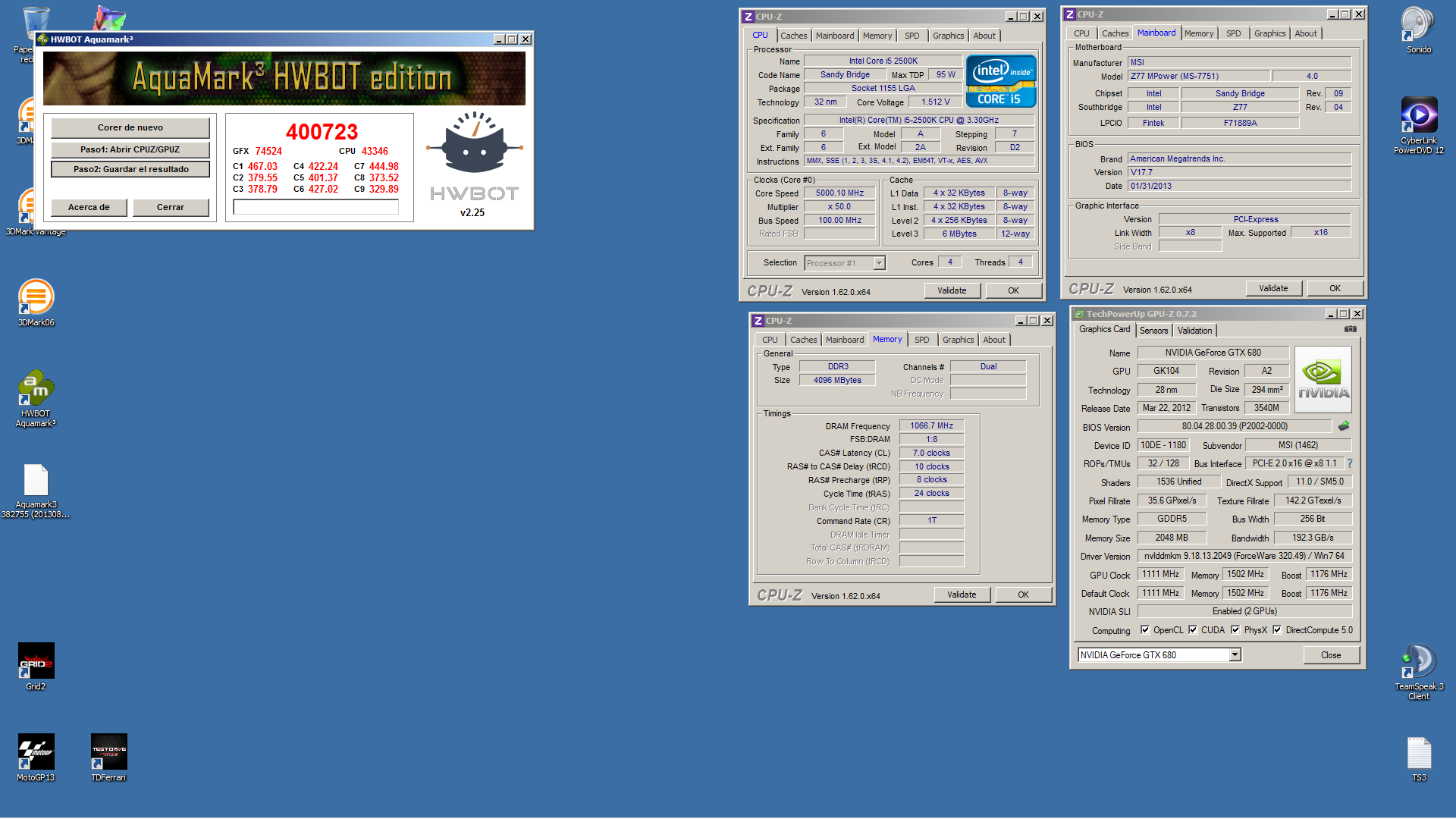Viewport: 1456px width, 819px height.
Task: Click the Bus Interface question mark icon
Action: (1349, 463)
